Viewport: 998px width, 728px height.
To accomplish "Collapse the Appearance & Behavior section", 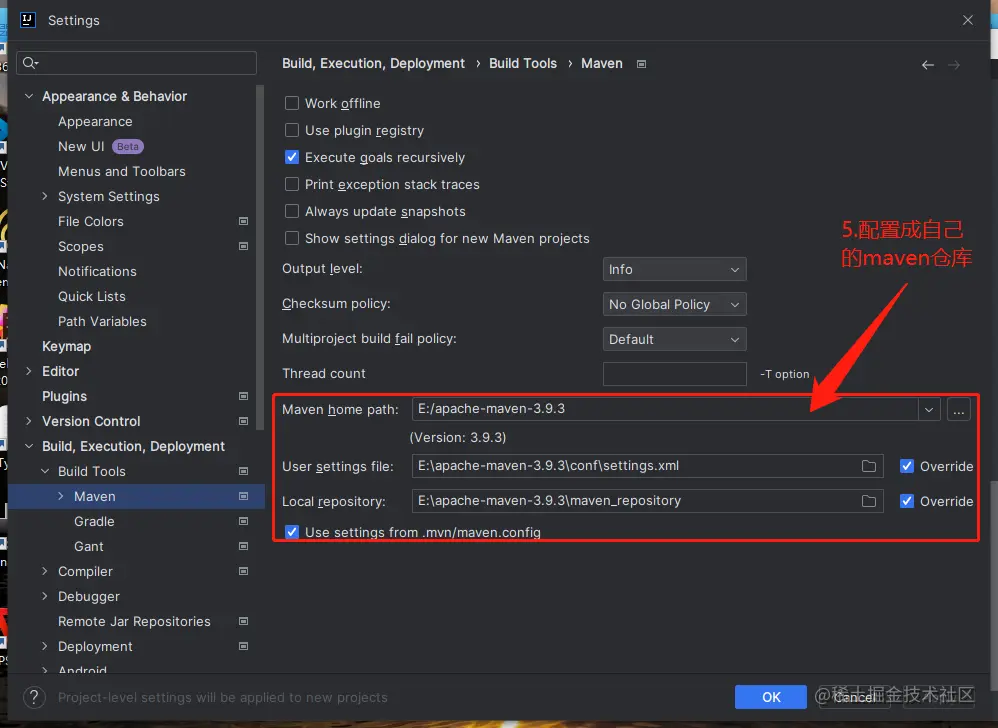I will pyautogui.click(x=29, y=96).
